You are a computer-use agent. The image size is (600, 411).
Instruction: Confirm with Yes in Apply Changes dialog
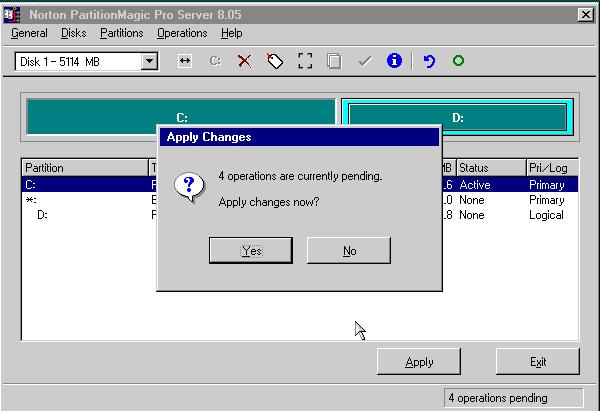click(x=251, y=251)
